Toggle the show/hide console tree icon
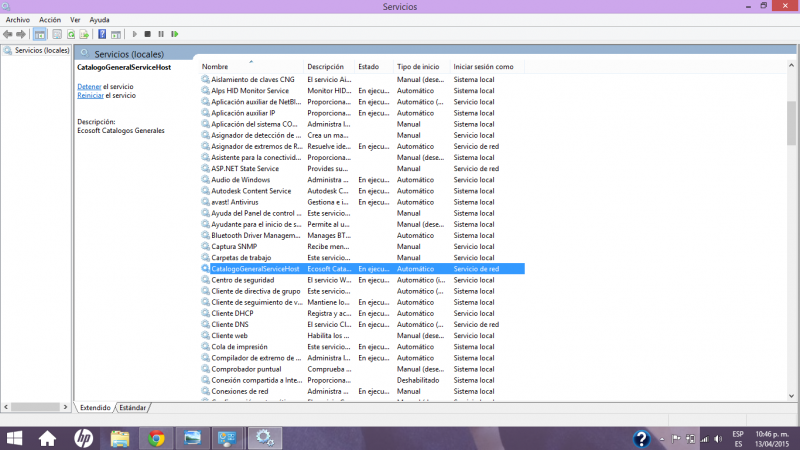Viewport: 800px width, 450px height. pos(41,34)
